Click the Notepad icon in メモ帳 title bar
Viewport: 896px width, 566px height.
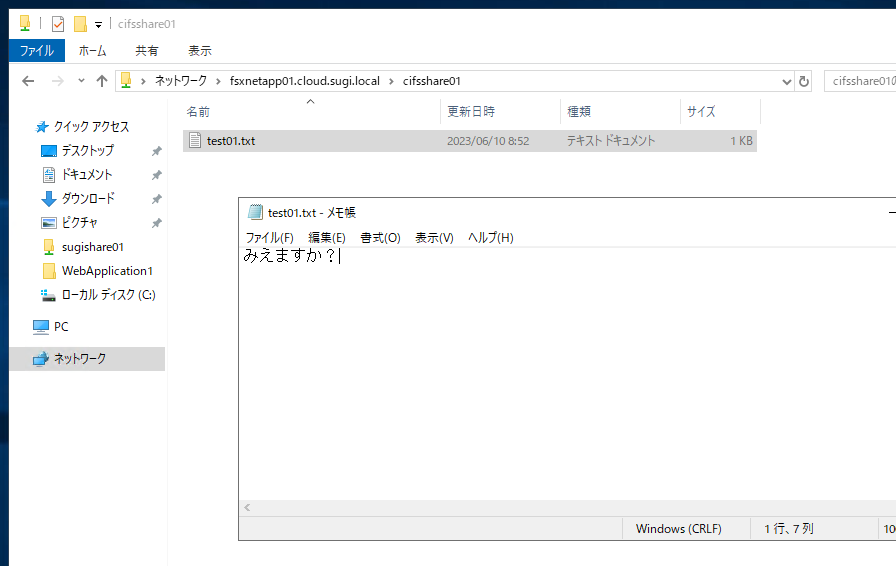pyautogui.click(x=255, y=212)
